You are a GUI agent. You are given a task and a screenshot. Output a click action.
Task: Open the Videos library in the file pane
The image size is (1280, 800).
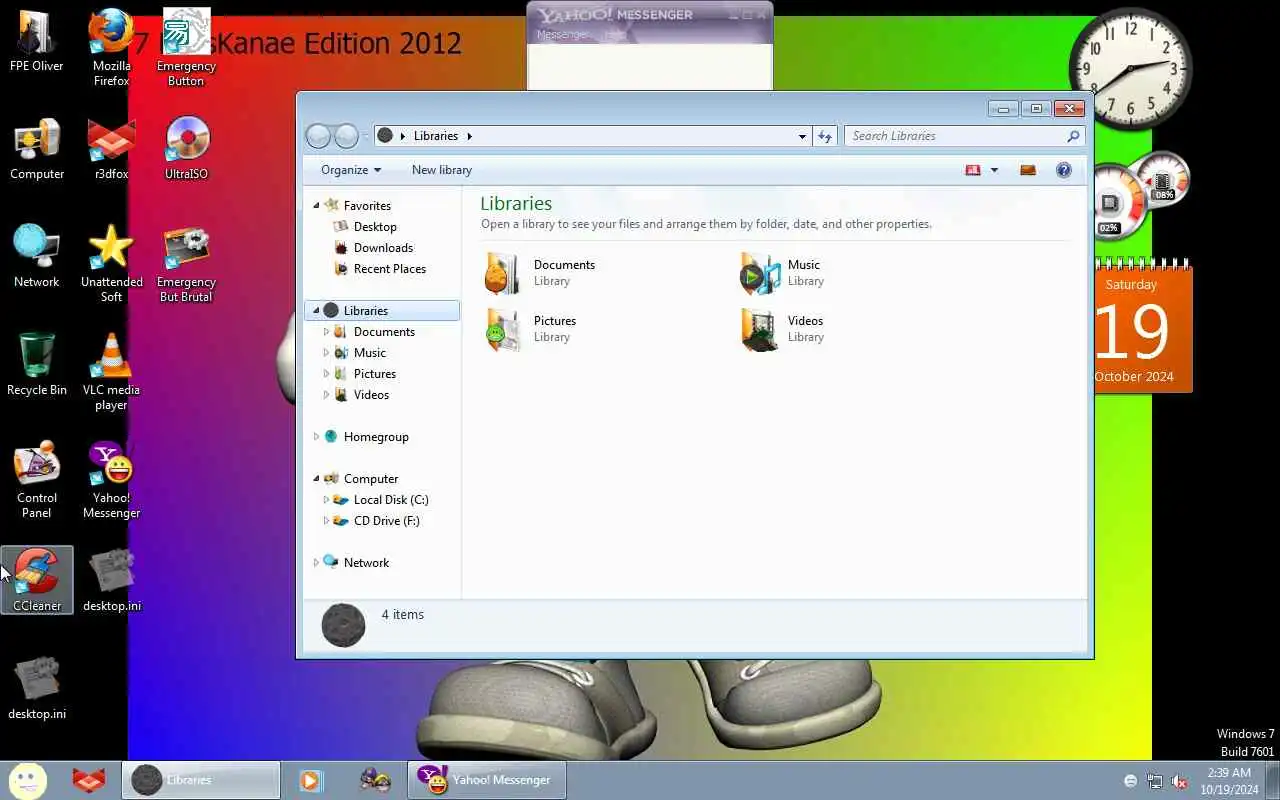point(782,329)
